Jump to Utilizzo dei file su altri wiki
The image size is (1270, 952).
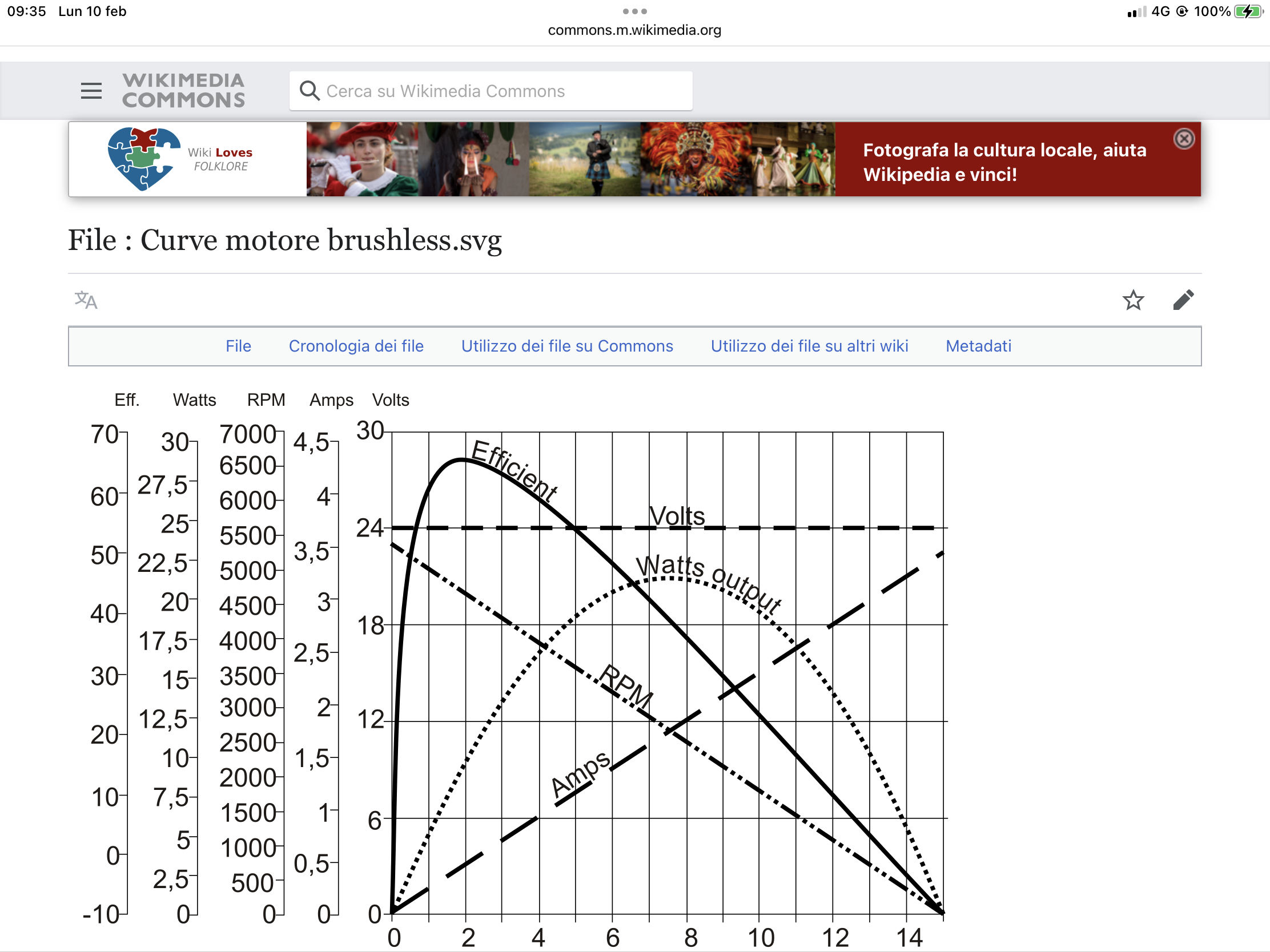[x=810, y=346]
